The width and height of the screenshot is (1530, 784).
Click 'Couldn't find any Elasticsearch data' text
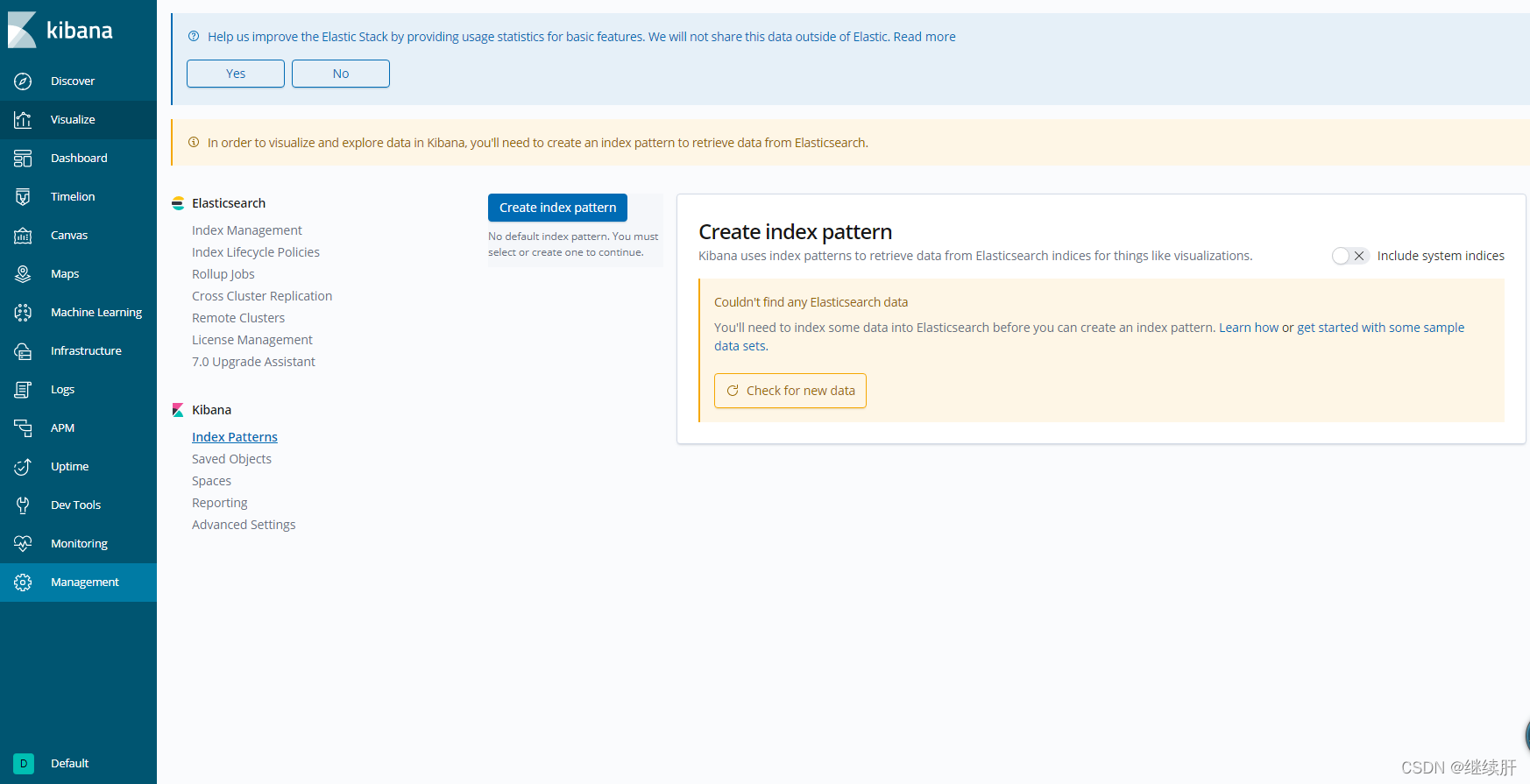[811, 302]
